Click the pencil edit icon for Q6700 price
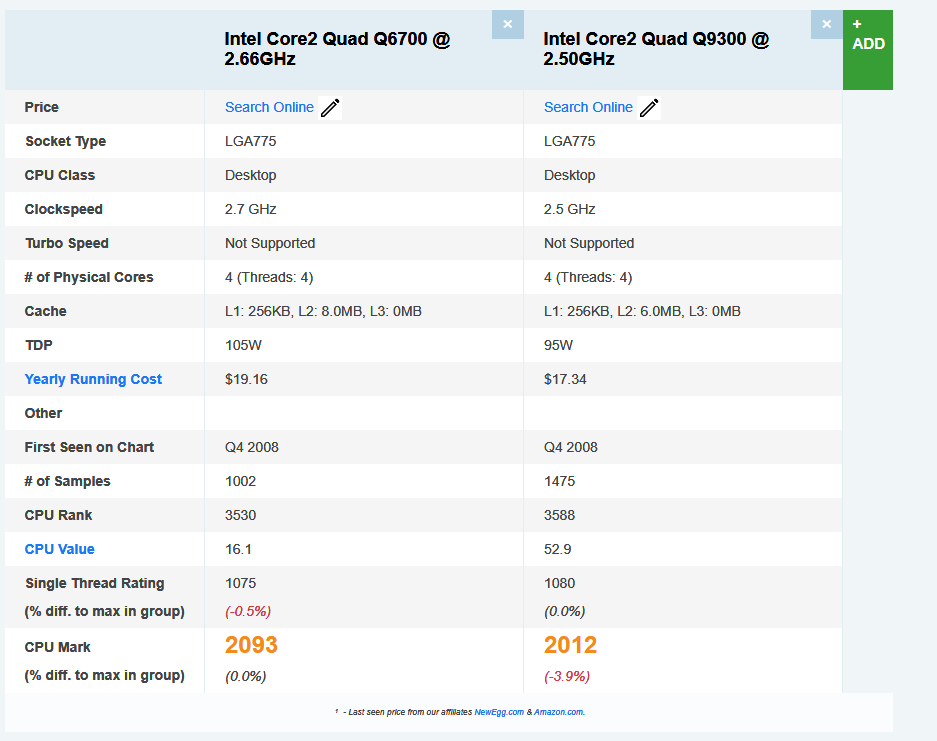The height and width of the screenshot is (741, 937). pyautogui.click(x=330, y=108)
